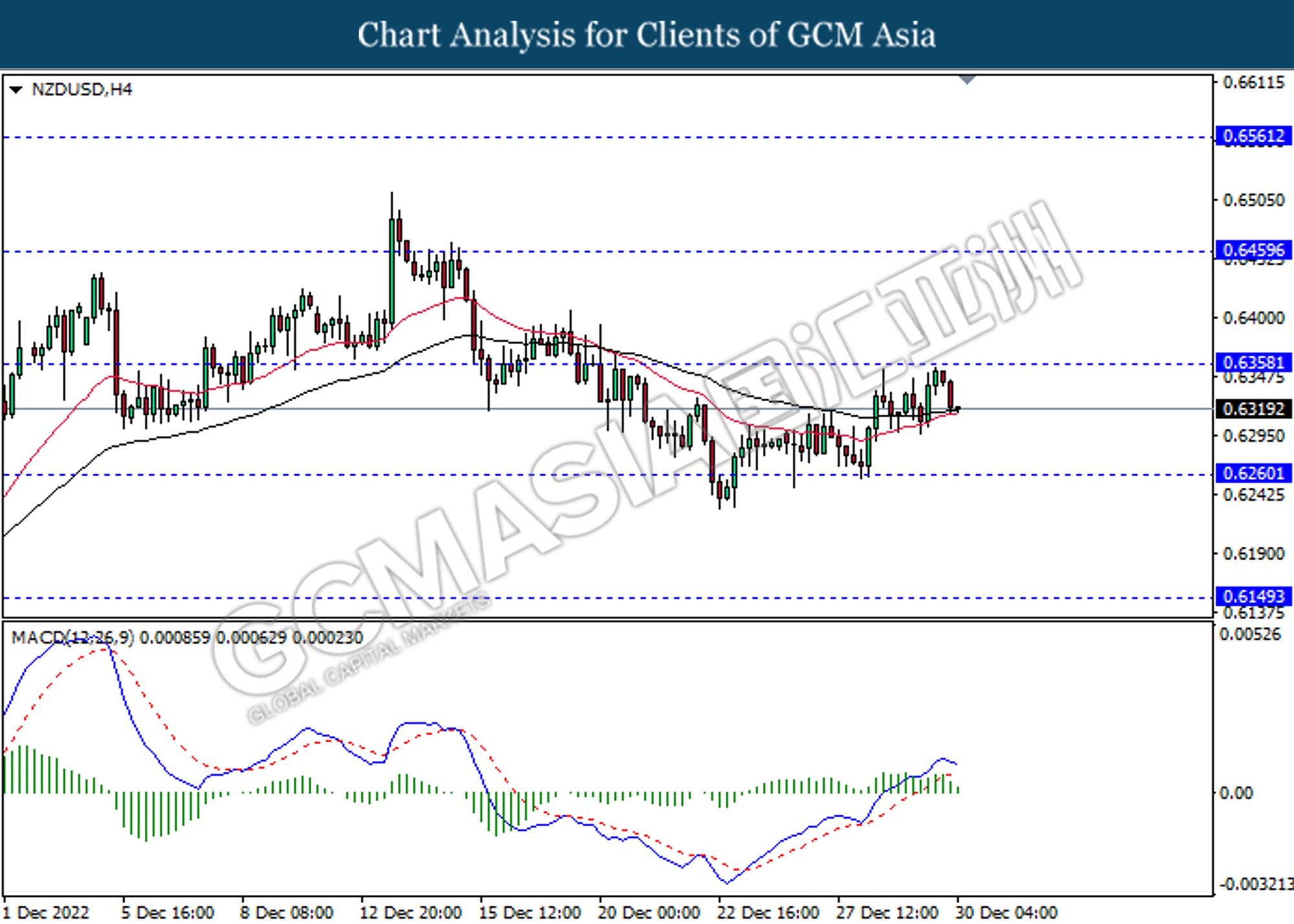Click the MACD scale value 0.00526
Viewport: 1294px width, 924px height.
pos(1250,635)
